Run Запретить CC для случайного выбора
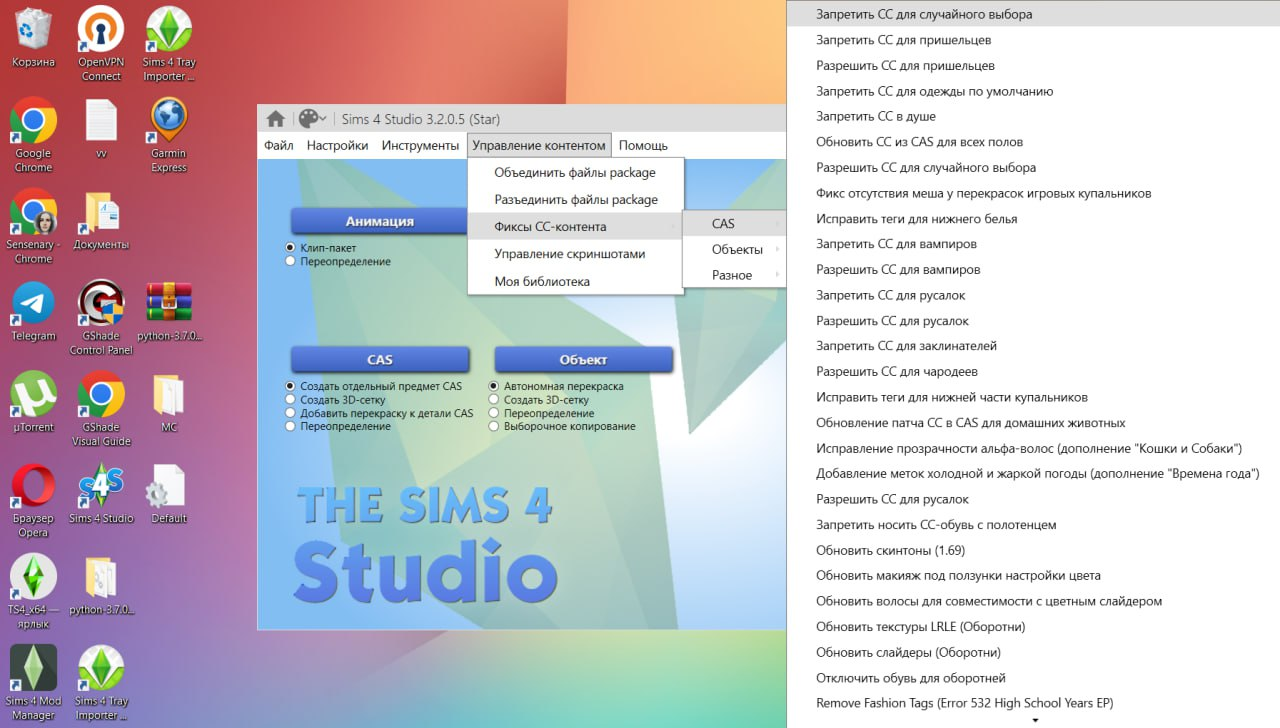 (x=1034, y=14)
